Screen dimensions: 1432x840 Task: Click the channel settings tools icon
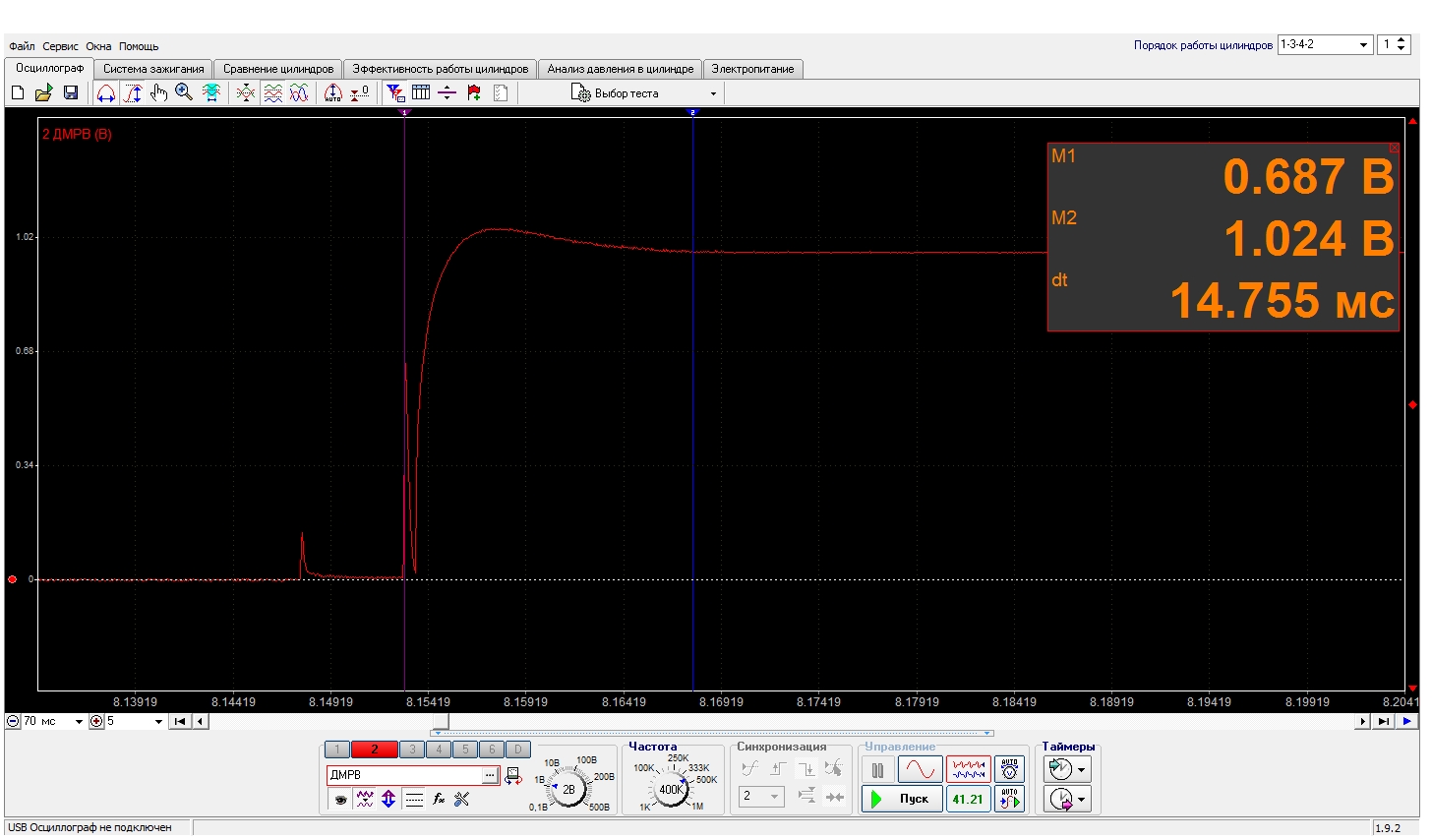coord(461,799)
